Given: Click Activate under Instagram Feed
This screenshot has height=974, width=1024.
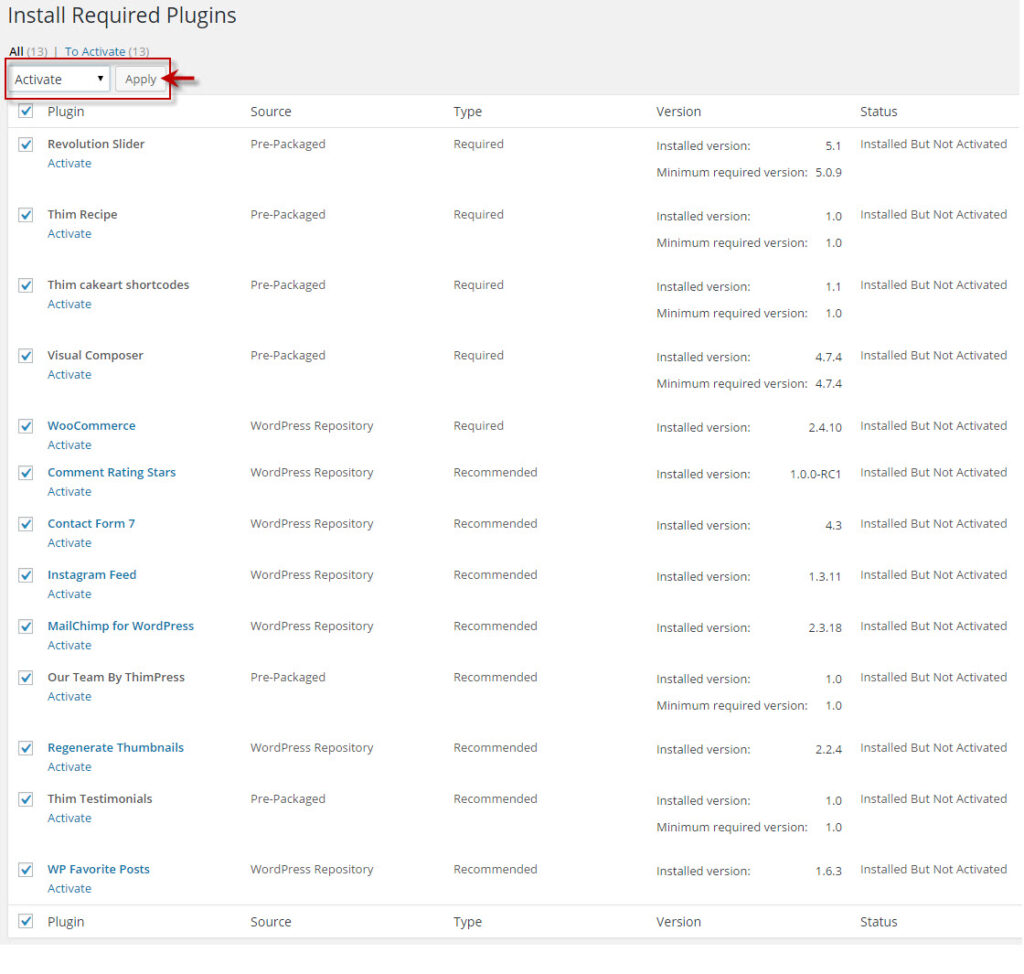Looking at the screenshot, I should point(69,594).
